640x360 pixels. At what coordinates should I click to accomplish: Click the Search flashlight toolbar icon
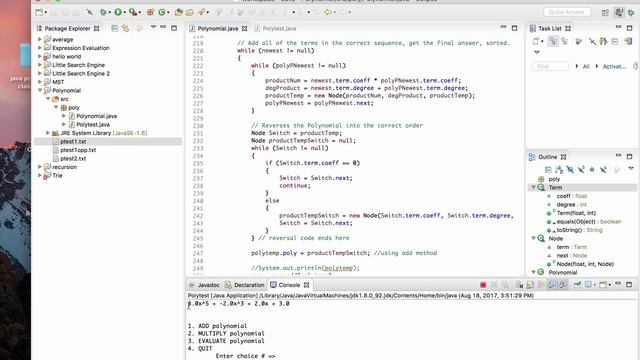tap(202, 12)
